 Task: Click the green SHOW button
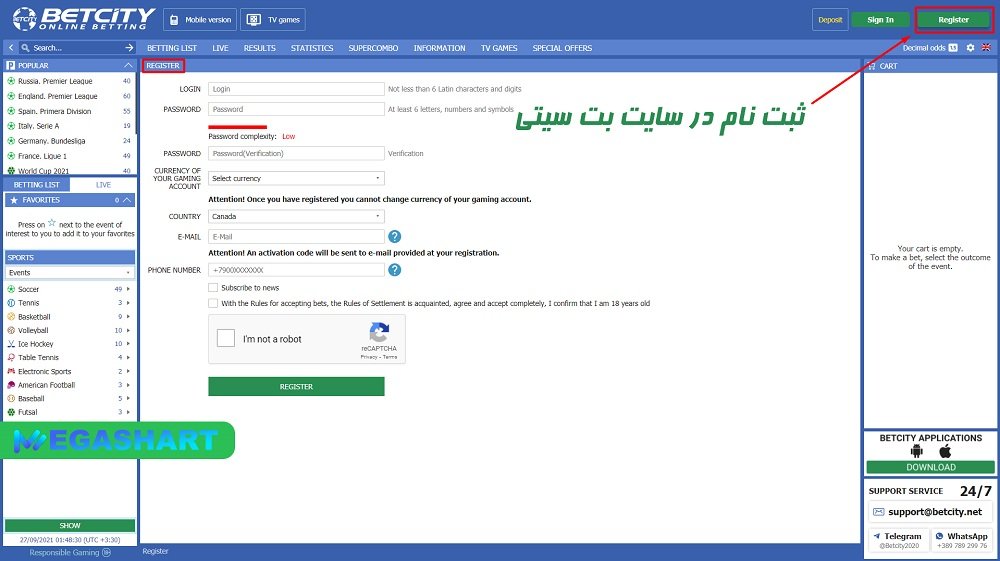pos(70,525)
